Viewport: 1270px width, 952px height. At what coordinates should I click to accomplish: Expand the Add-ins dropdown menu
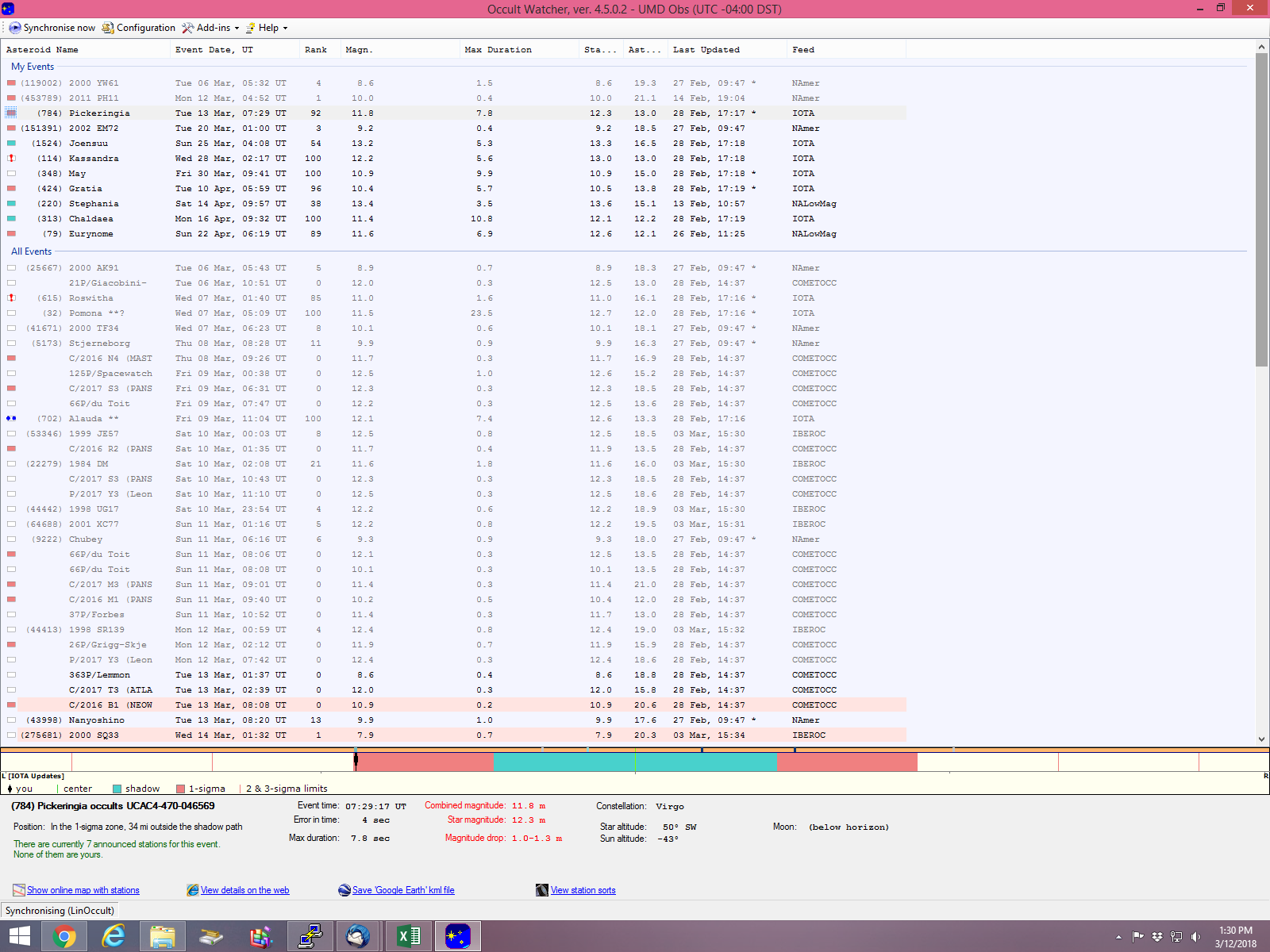tap(211, 28)
